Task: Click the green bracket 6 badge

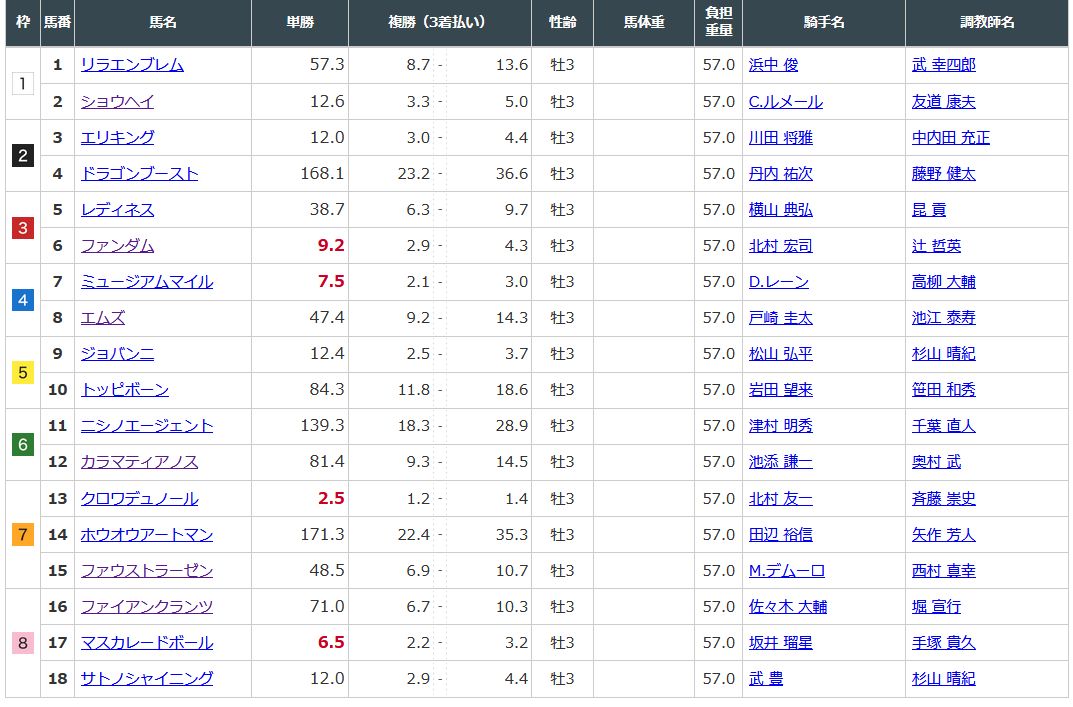Action: pyautogui.click(x=23, y=444)
